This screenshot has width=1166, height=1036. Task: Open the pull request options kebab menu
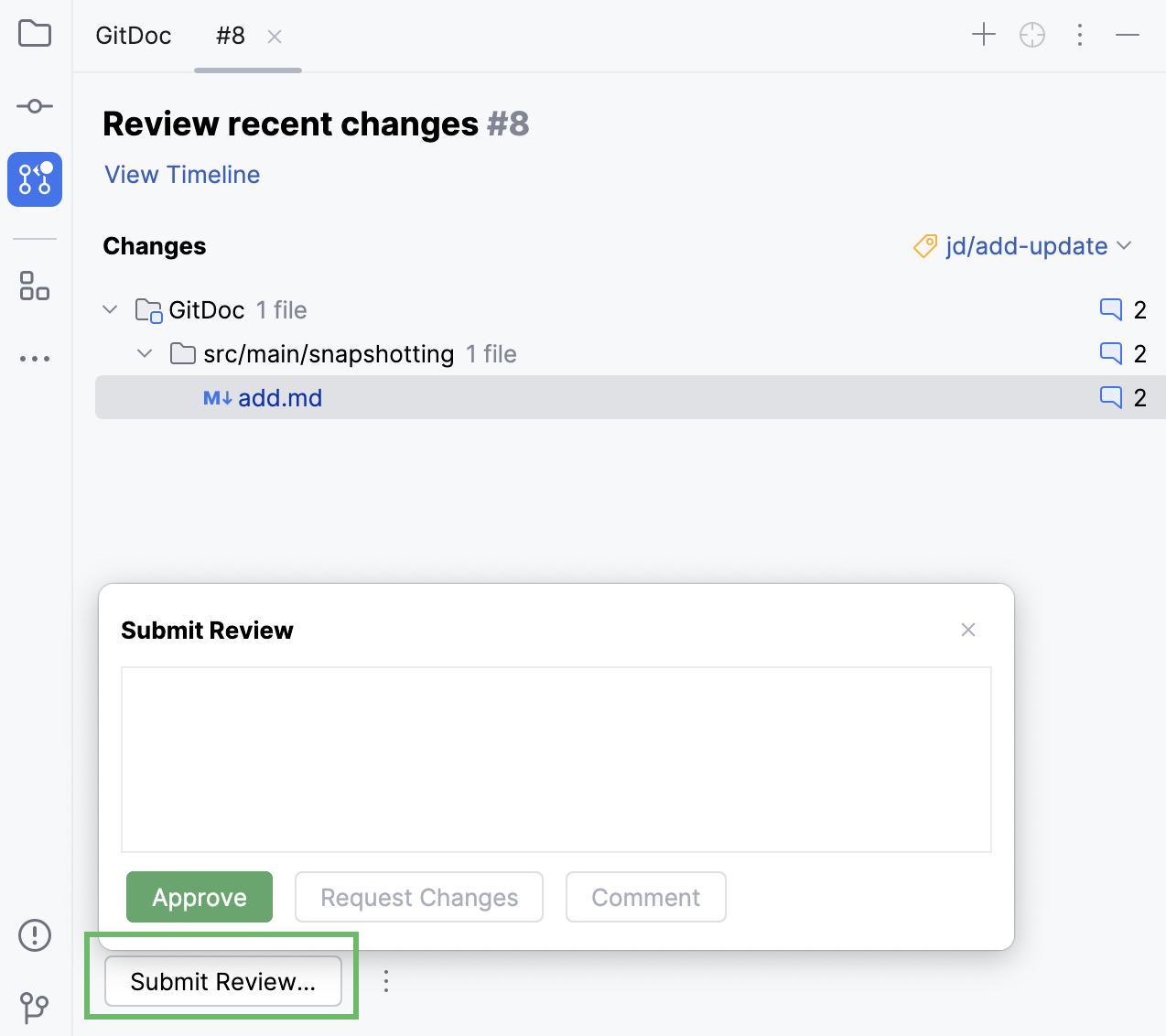[x=1080, y=35]
